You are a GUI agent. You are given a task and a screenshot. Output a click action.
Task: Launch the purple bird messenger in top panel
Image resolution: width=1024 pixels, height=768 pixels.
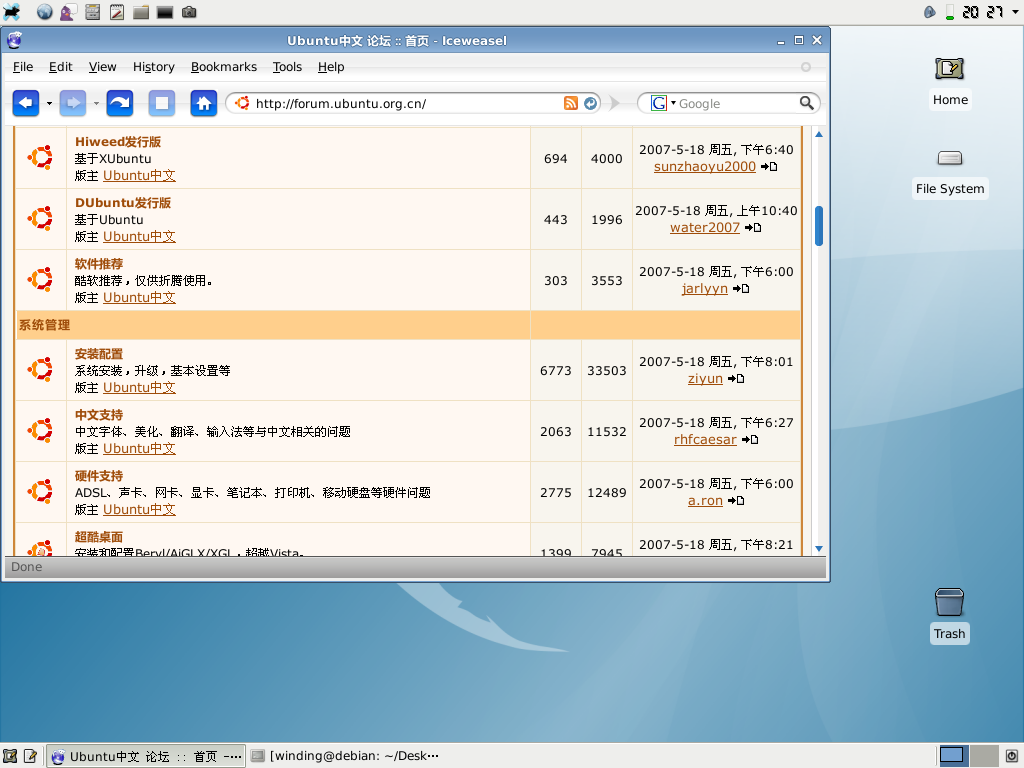pos(69,12)
